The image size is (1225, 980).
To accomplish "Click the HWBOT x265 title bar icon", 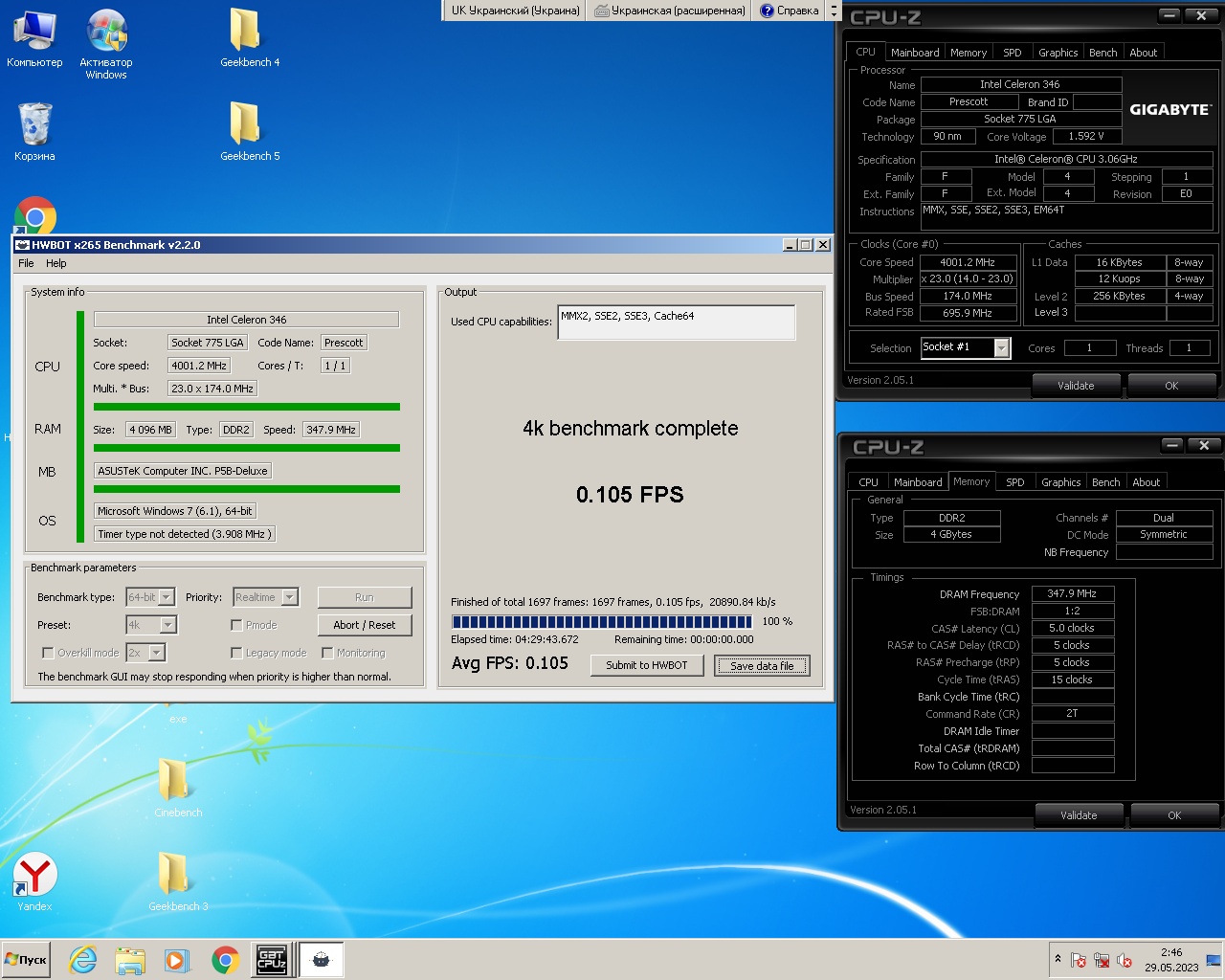I will pos(23,245).
